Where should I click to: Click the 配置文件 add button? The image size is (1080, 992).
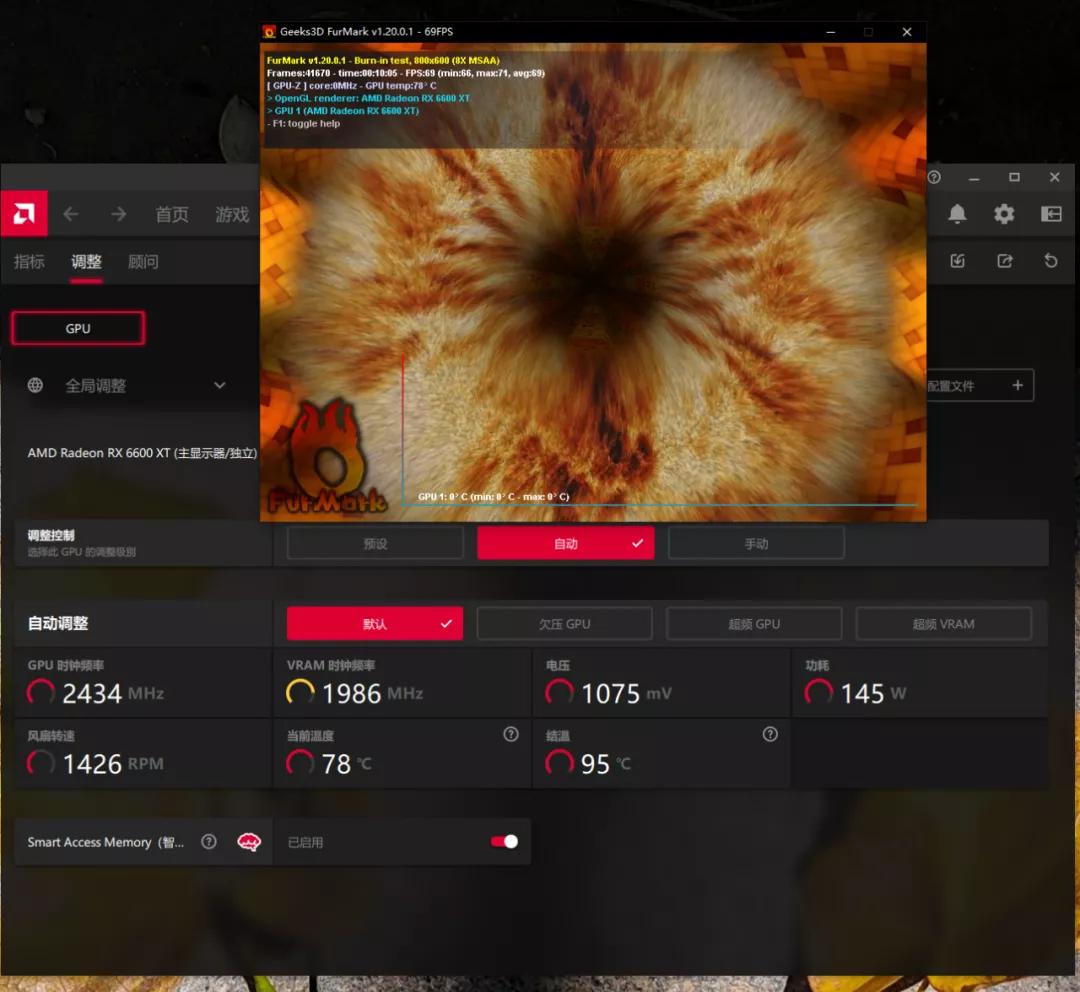[x=981, y=385]
